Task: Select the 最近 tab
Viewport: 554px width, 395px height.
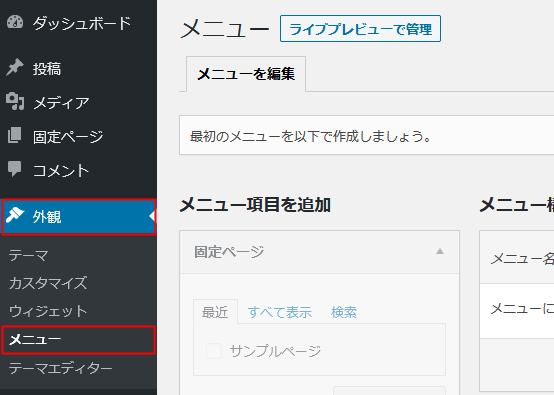Action: tap(215, 312)
